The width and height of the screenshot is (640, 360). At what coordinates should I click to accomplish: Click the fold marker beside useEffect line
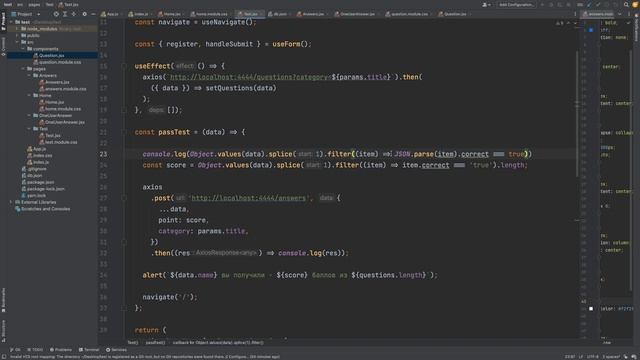click(x=124, y=66)
